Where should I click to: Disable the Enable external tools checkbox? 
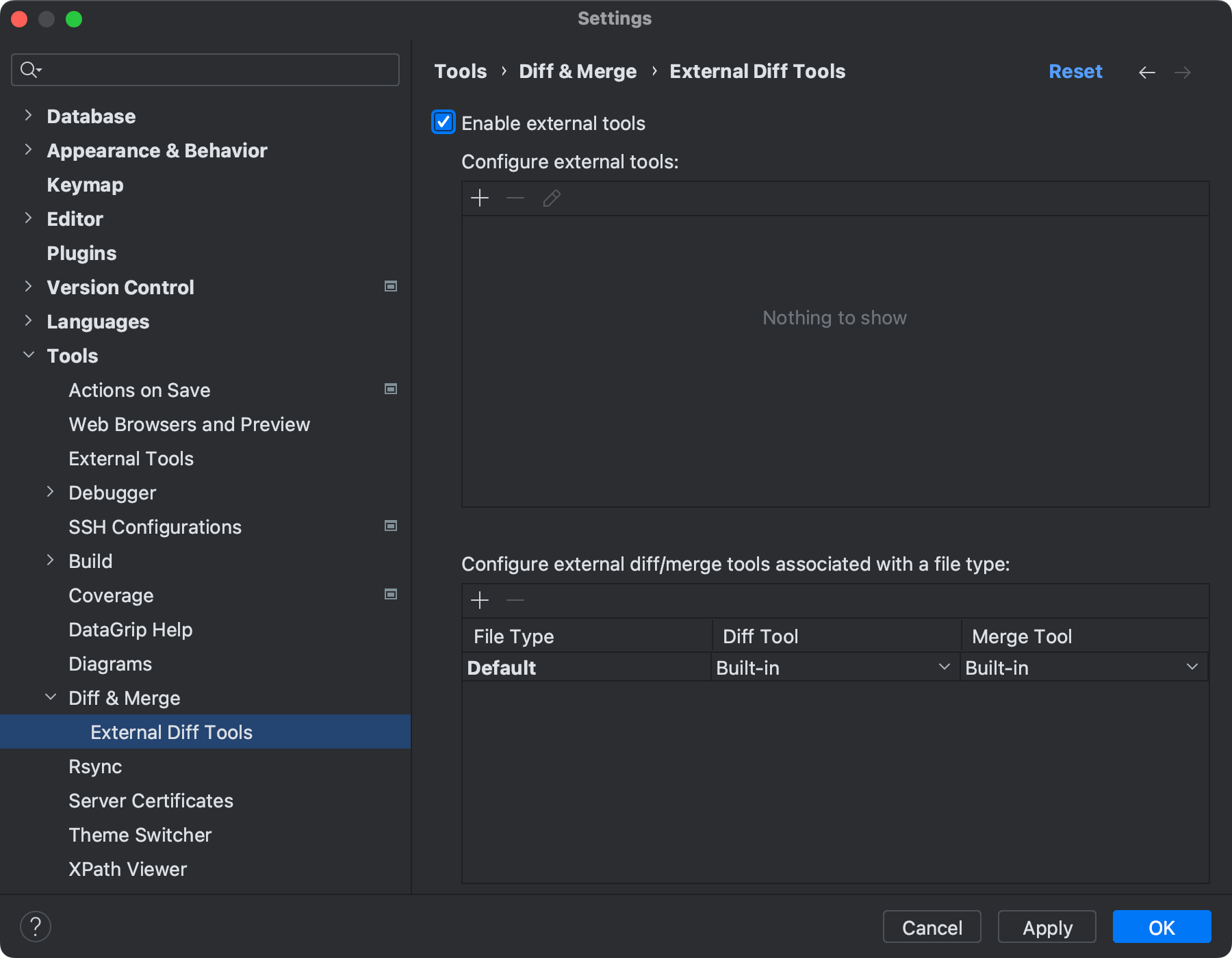pyautogui.click(x=443, y=122)
